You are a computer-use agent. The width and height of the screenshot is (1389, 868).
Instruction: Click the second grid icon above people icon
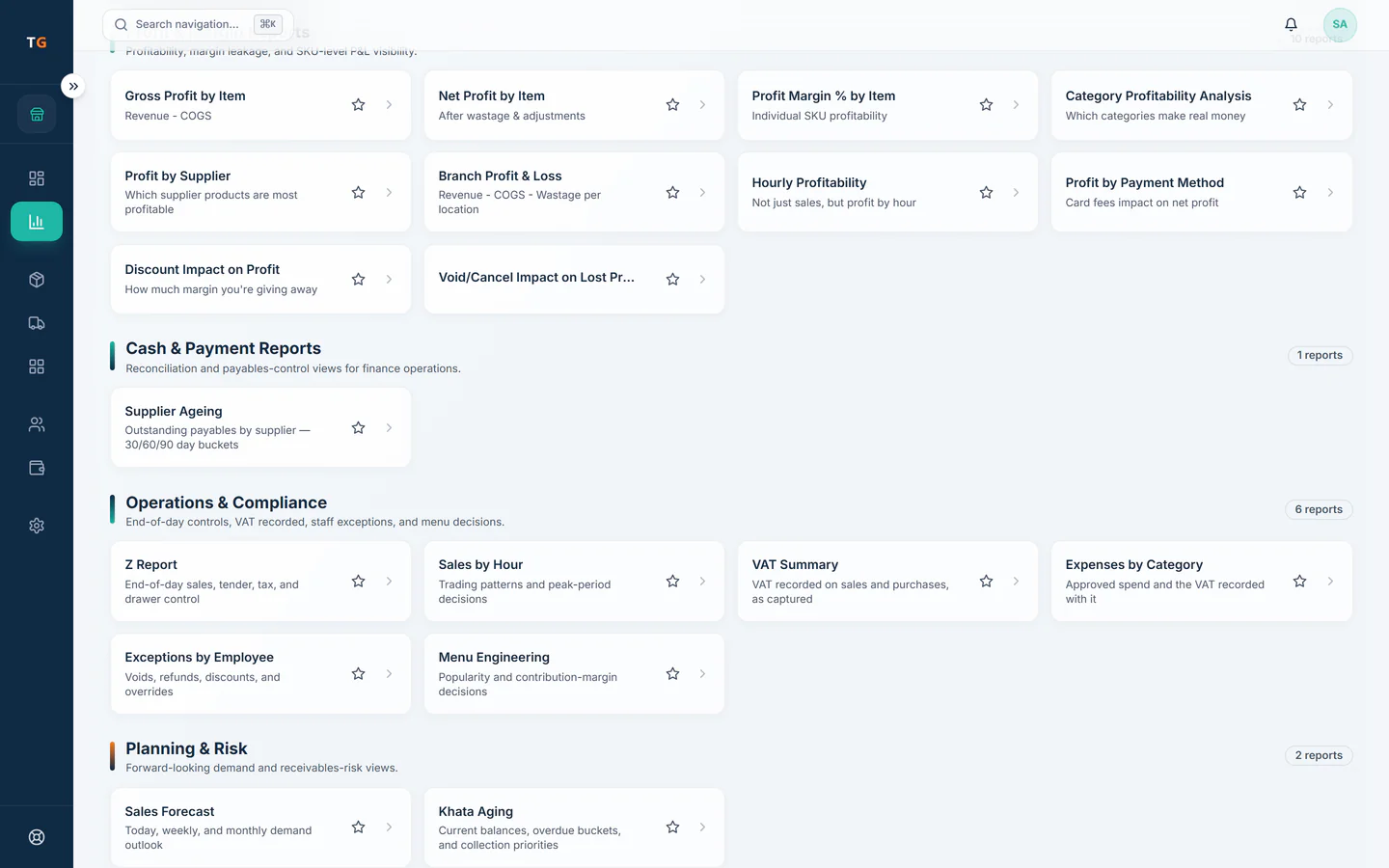(37, 366)
